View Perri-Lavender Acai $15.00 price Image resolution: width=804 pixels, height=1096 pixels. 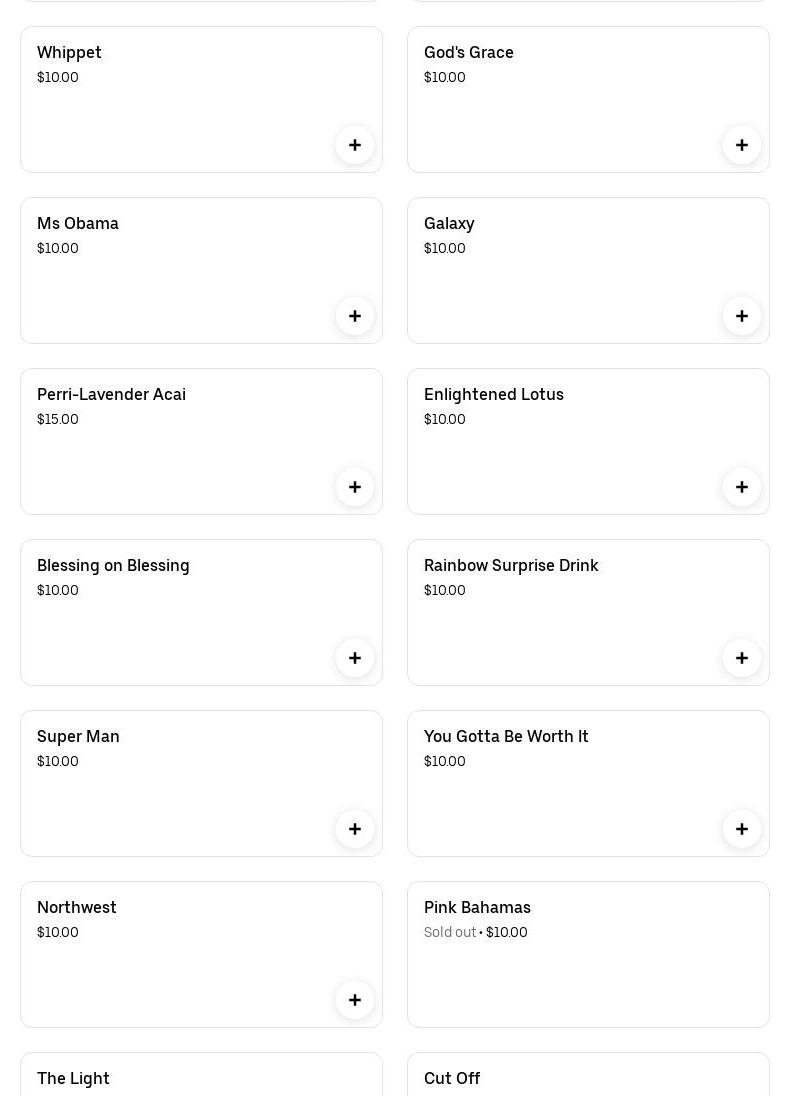point(58,419)
